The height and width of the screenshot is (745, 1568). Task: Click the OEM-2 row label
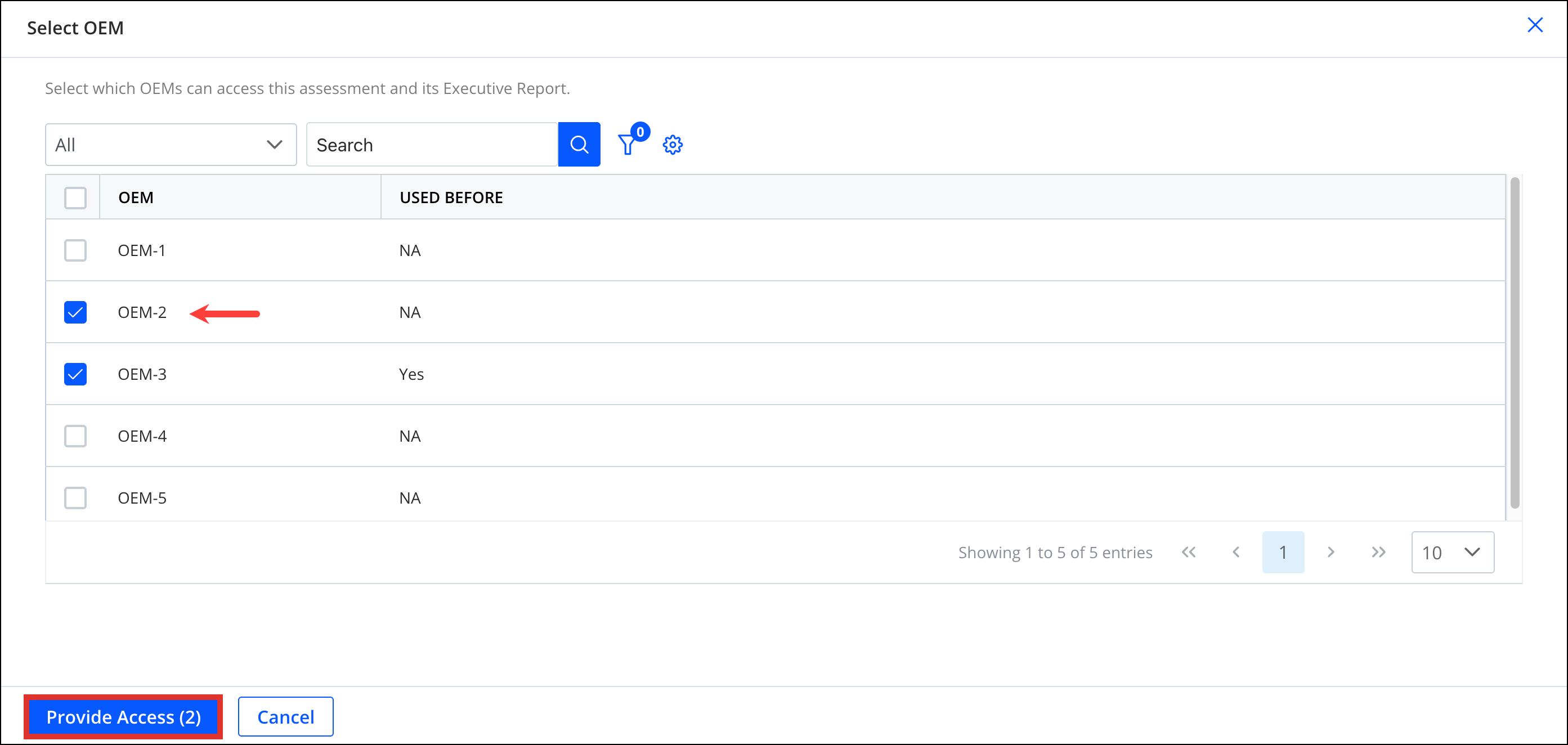[x=142, y=312]
